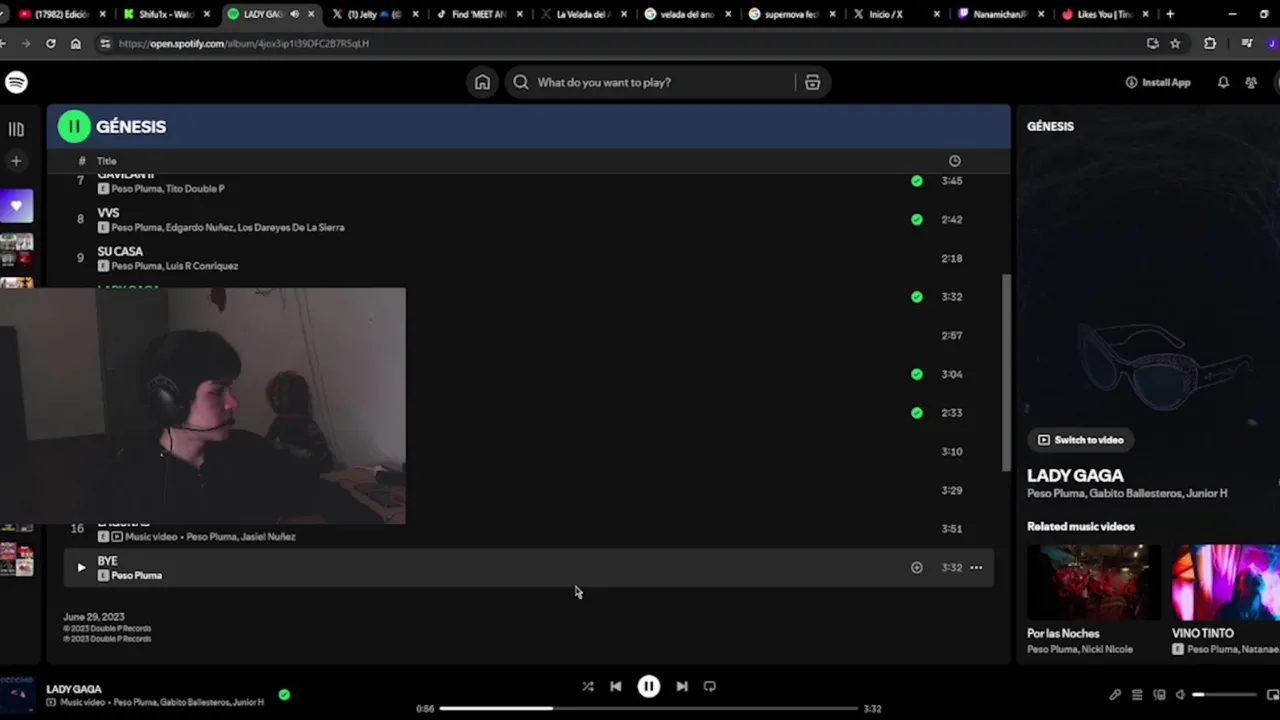Skip to next track
The height and width of the screenshot is (720, 1280).
[682, 686]
